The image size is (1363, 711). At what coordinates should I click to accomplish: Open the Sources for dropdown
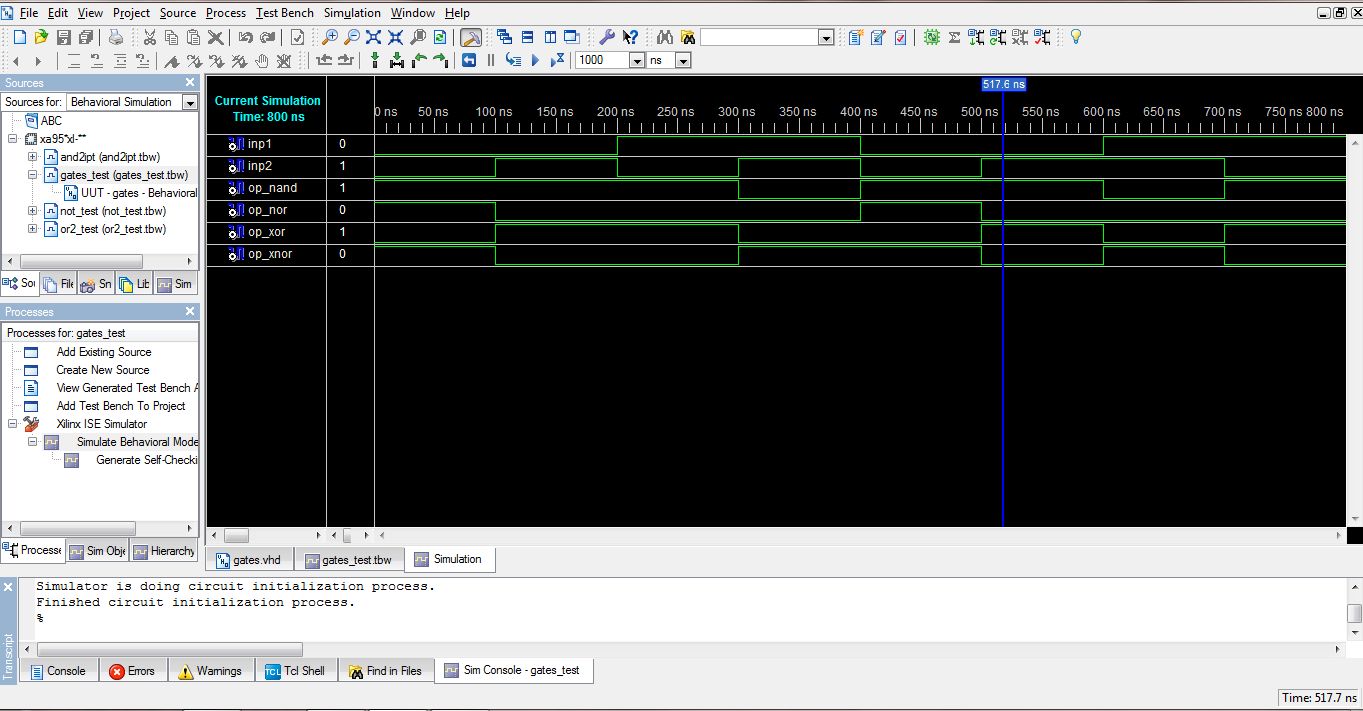coord(191,101)
